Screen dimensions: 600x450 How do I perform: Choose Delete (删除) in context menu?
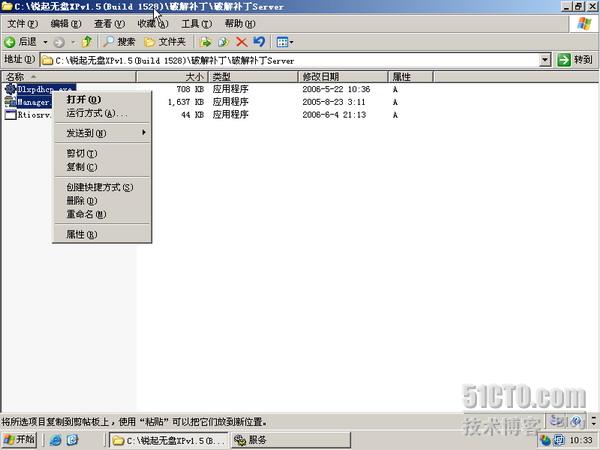coord(102,201)
